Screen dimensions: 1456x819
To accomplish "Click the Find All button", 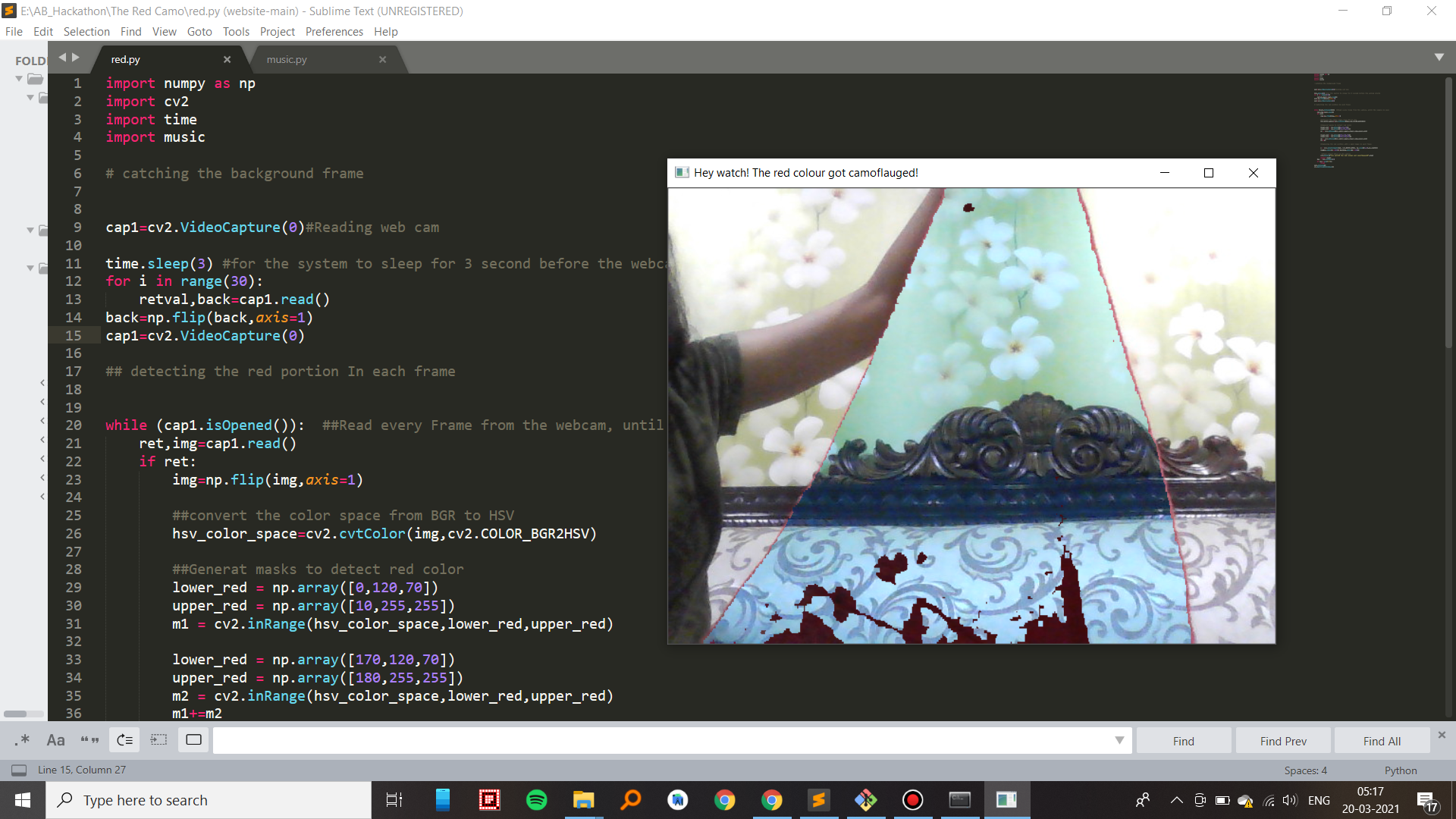I will pyautogui.click(x=1382, y=741).
